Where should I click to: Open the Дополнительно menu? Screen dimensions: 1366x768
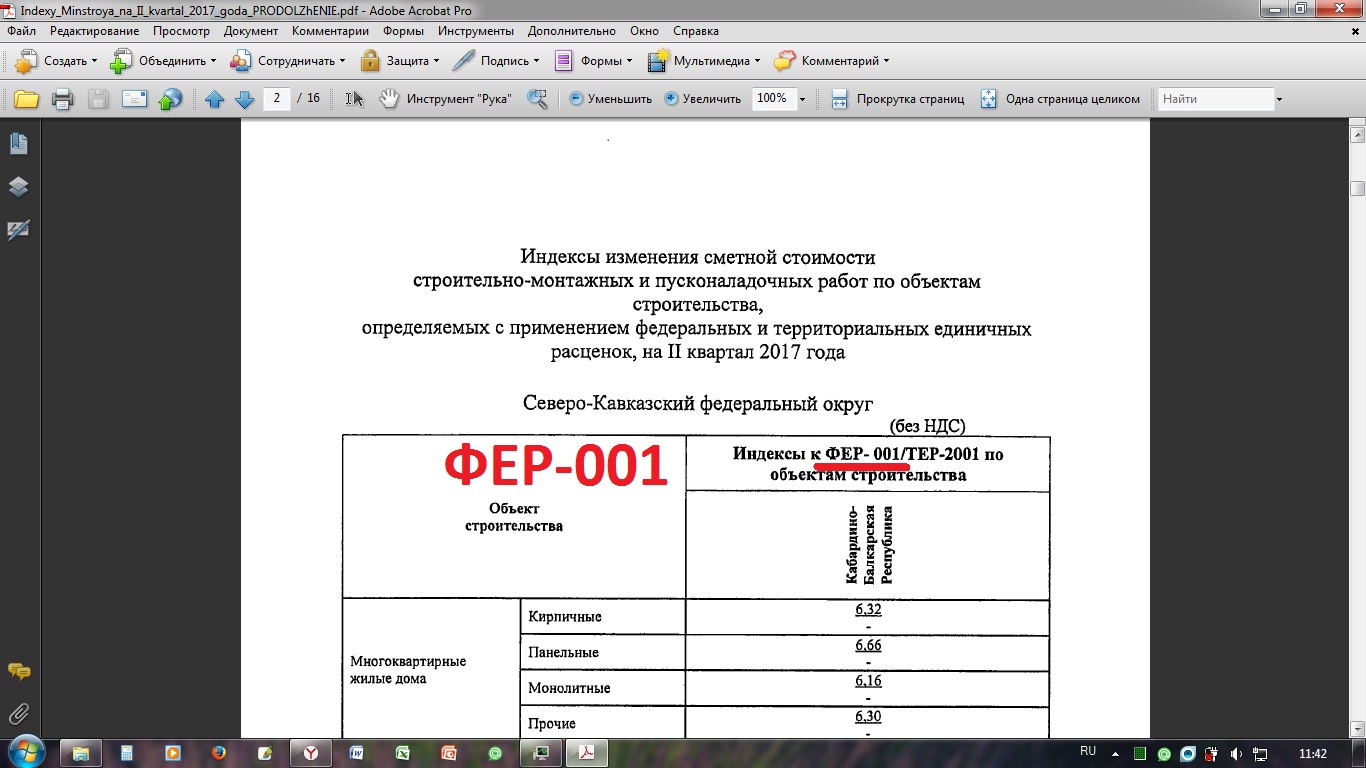(572, 31)
